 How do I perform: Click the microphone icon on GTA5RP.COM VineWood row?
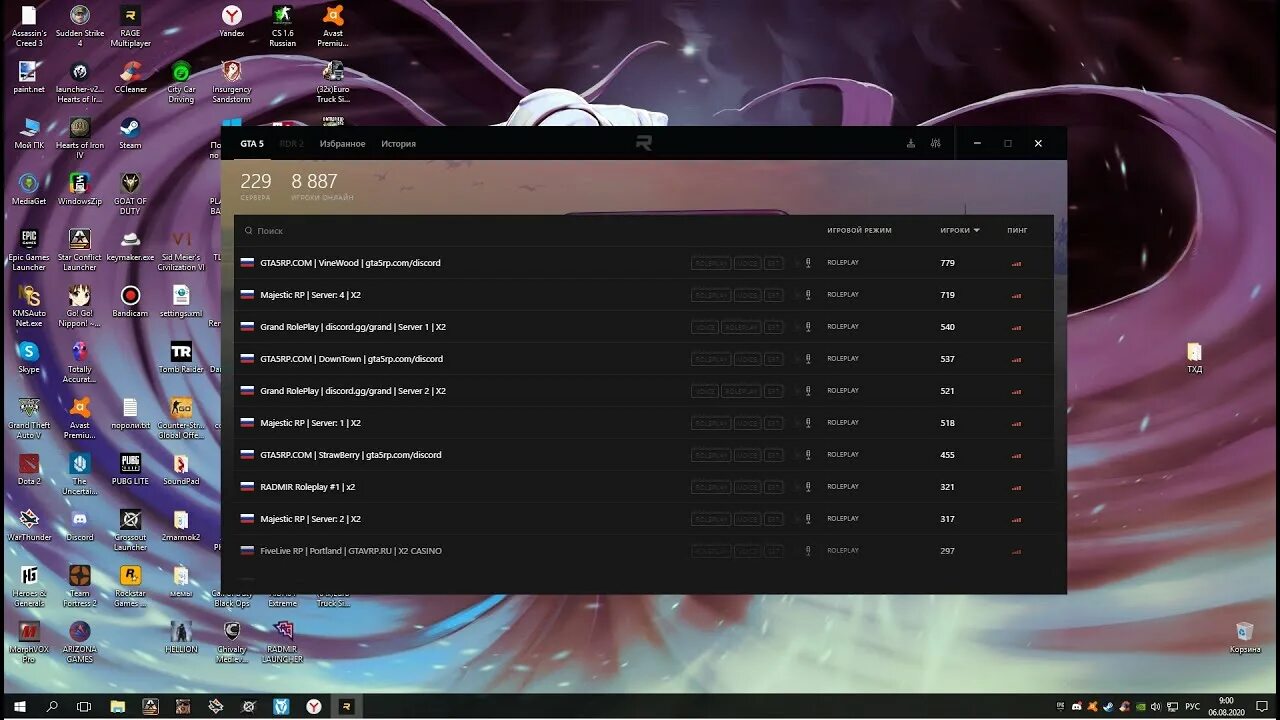(808, 263)
